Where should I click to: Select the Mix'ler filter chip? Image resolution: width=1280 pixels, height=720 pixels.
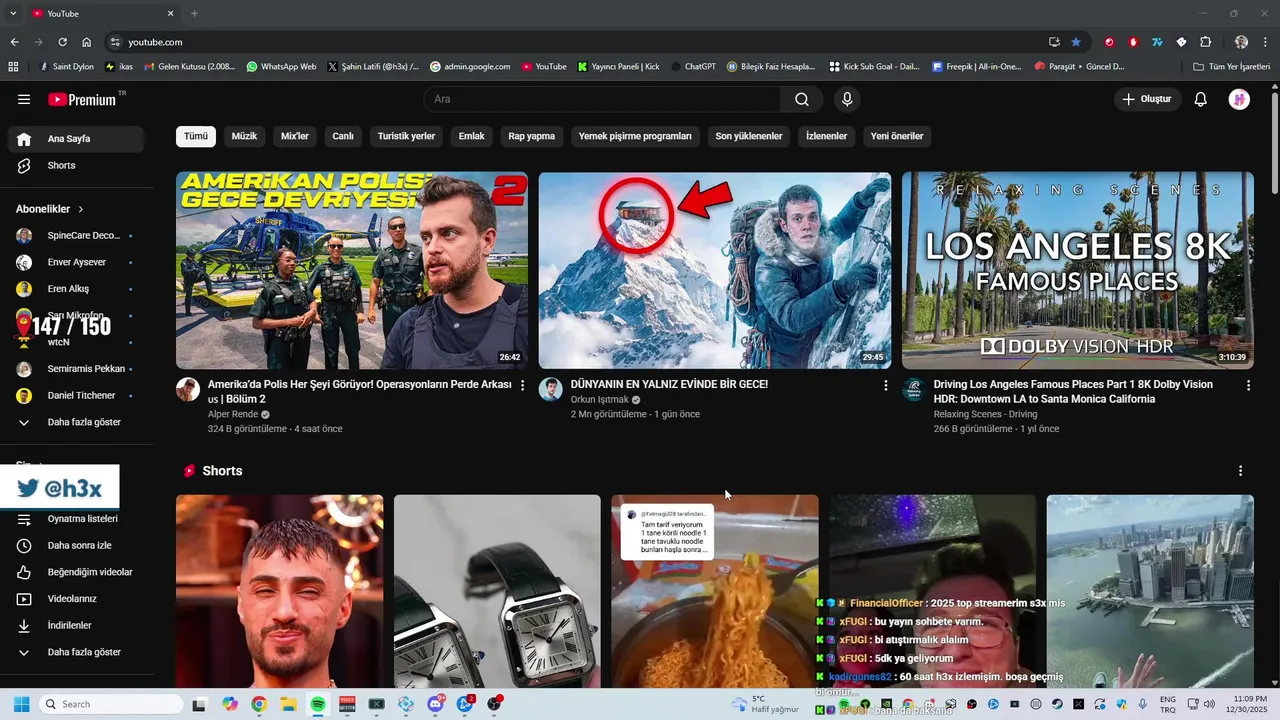pyautogui.click(x=295, y=136)
